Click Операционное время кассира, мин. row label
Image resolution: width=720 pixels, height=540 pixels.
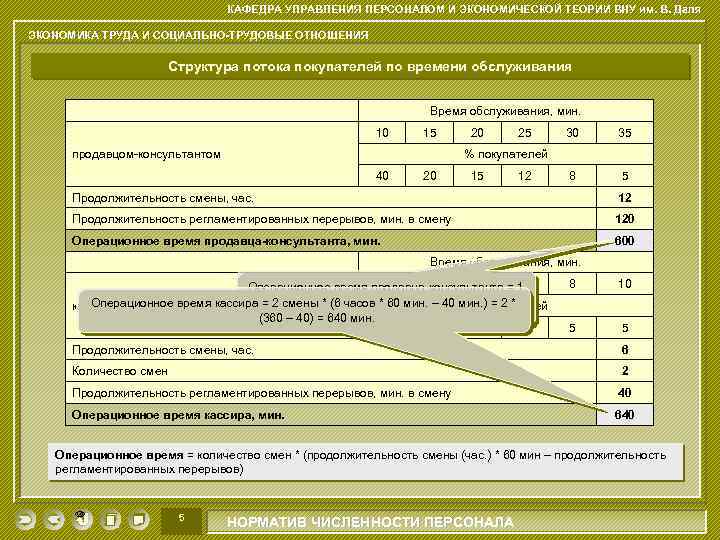[178, 415]
